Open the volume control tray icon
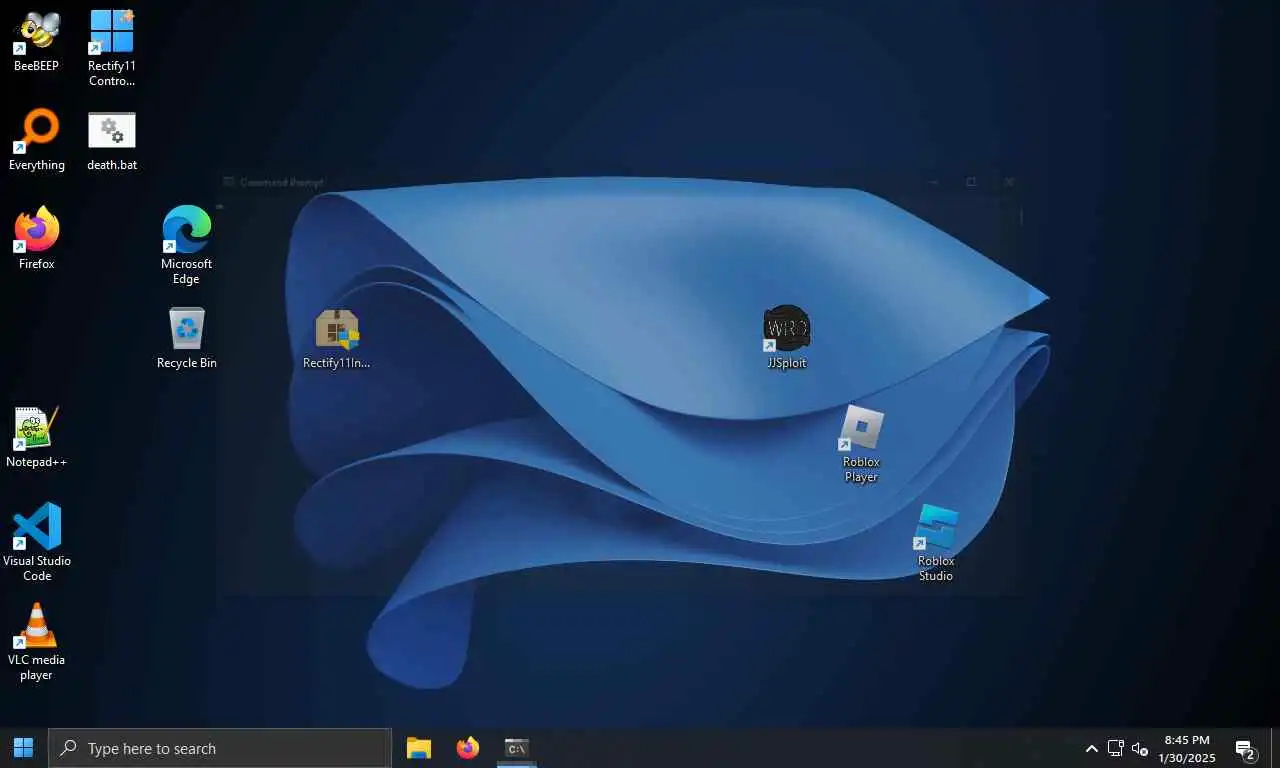 pos(1140,748)
